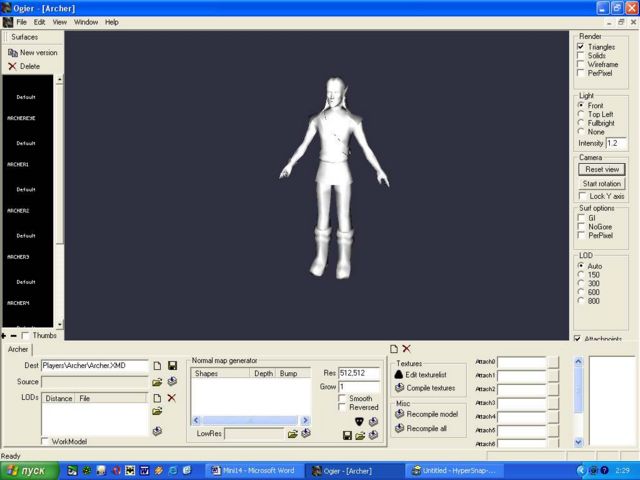Add new LOD with the page icon

pyautogui.click(x=157, y=398)
